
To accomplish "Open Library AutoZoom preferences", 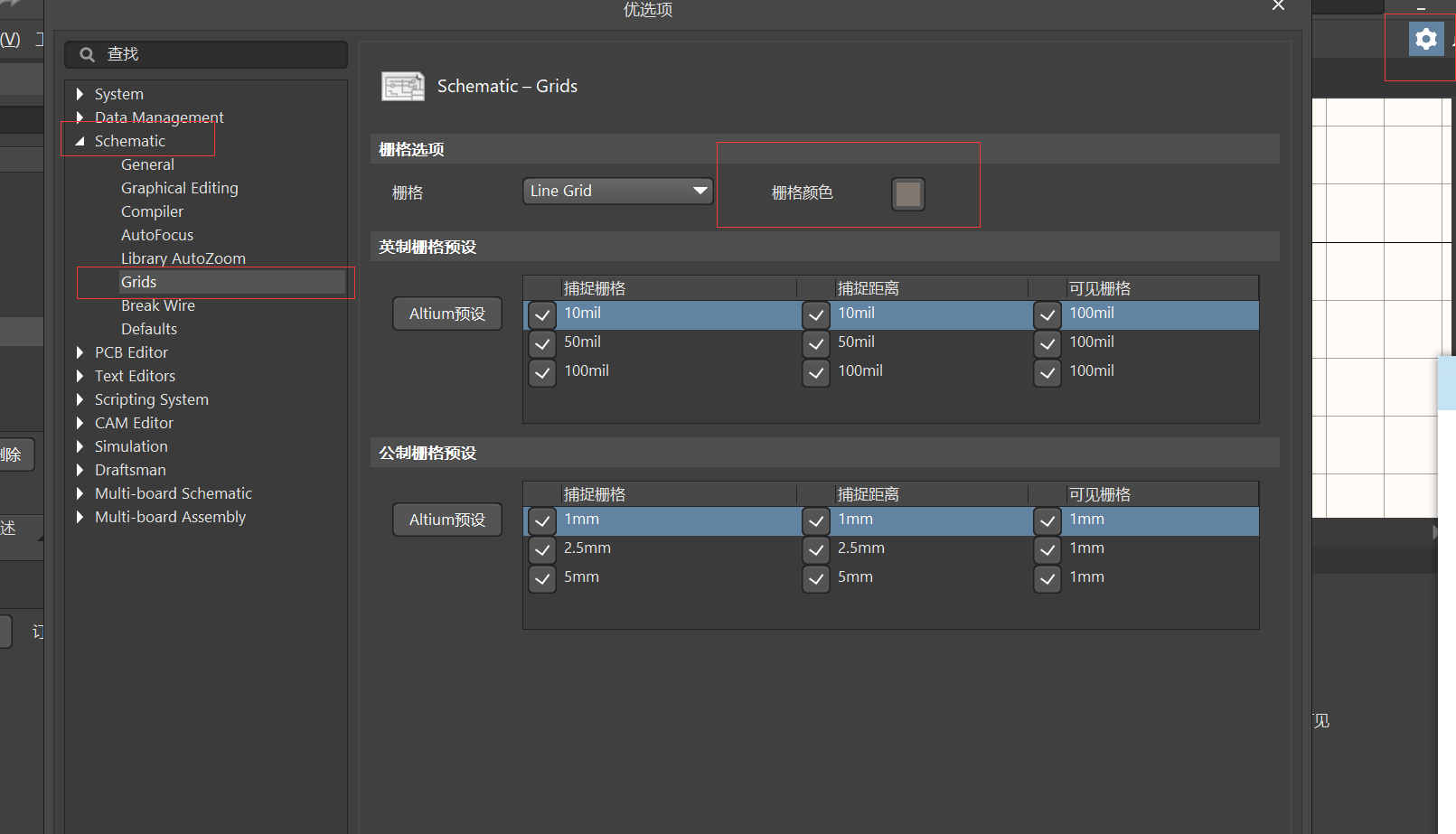I will (183, 258).
